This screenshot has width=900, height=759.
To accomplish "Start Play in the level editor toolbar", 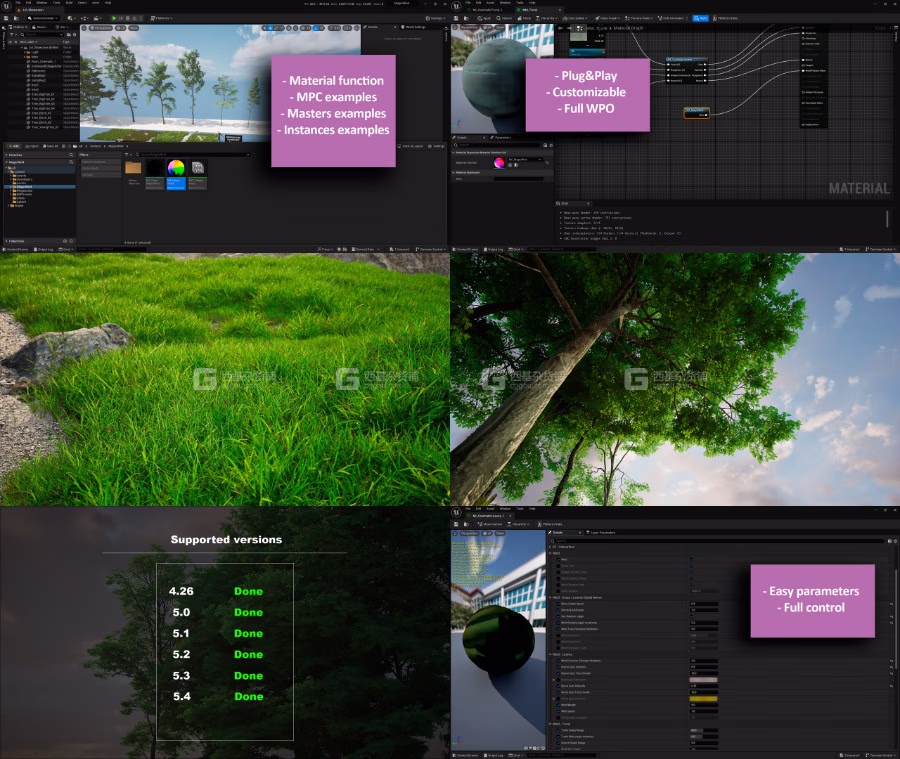I will (x=114, y=18).
